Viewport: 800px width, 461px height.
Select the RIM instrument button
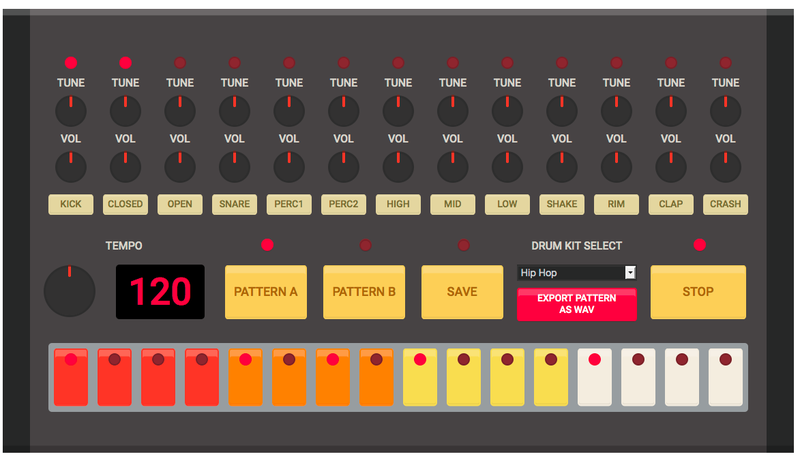point(616,204)
